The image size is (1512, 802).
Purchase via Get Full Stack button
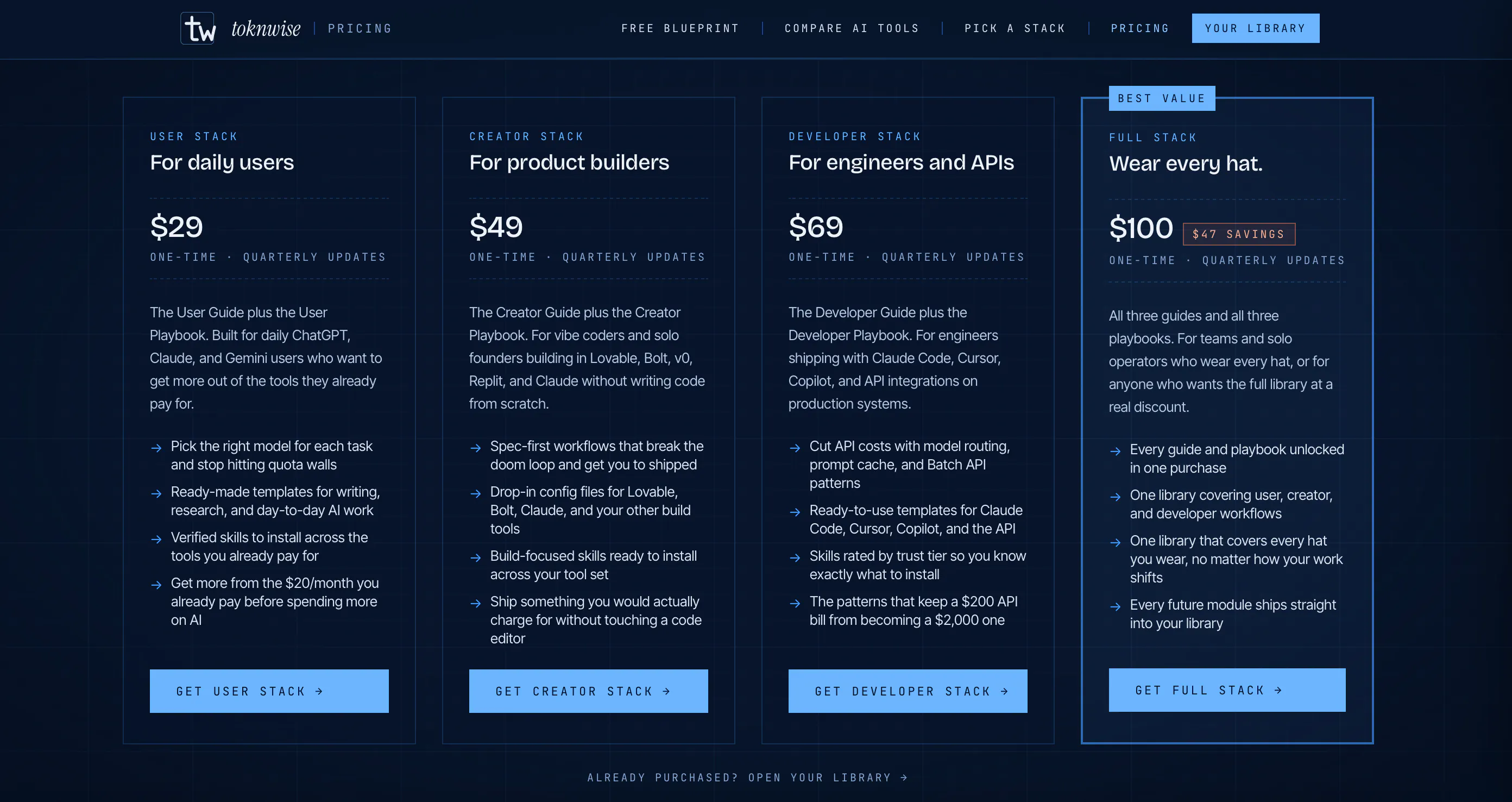coord(1227,690)
